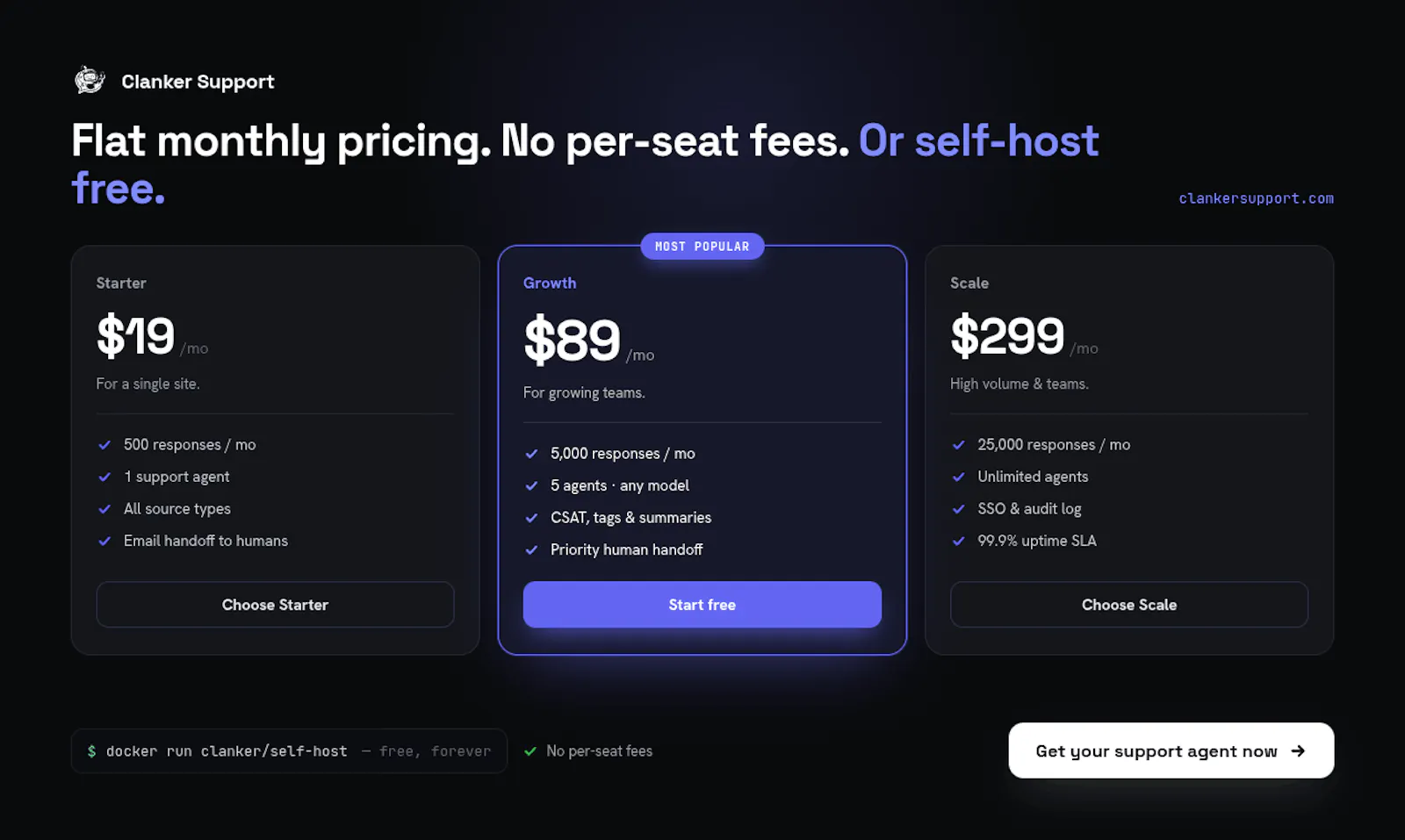Click the checkmark beside 99.9% uptime SLA
Screen dimensions: 1405x840
coord(959,541)
